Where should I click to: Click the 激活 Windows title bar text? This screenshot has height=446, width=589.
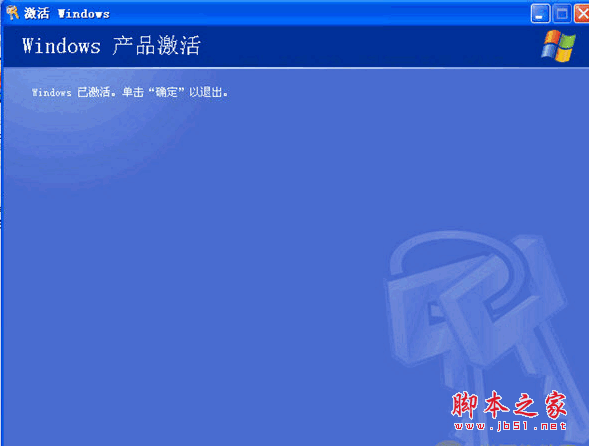click(x=67, y=14)
